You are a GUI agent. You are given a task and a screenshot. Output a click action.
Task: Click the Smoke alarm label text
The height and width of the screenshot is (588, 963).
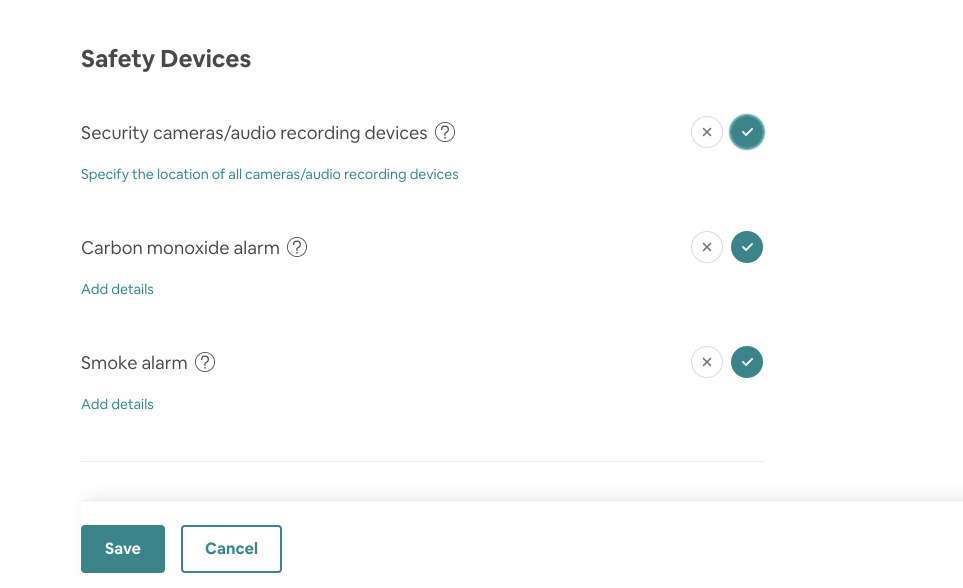click(x=134, y=363)
